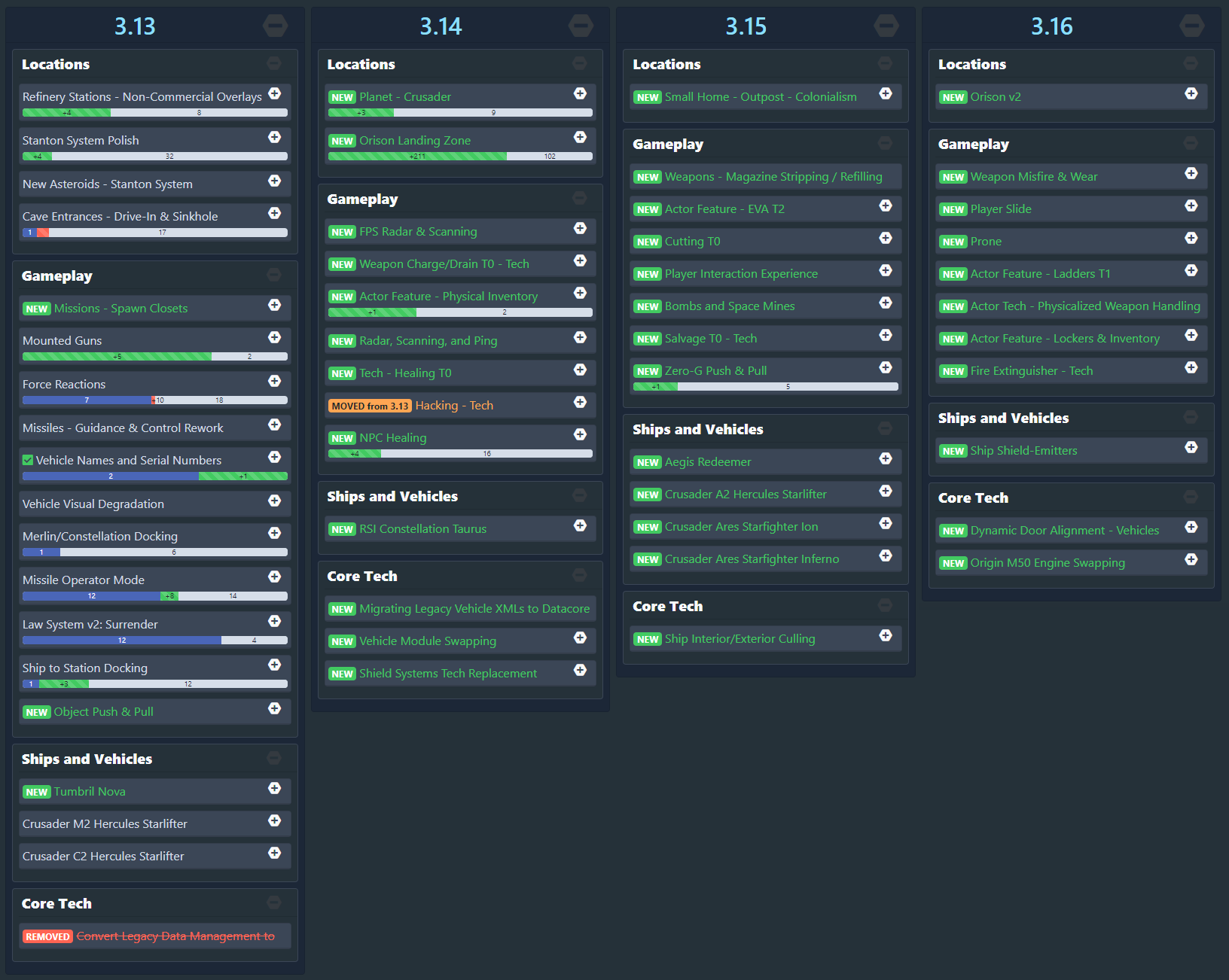Click plus icon beside Orison Landing Zone
This screenshot has width=1229, height=980.
pos(580,137)
